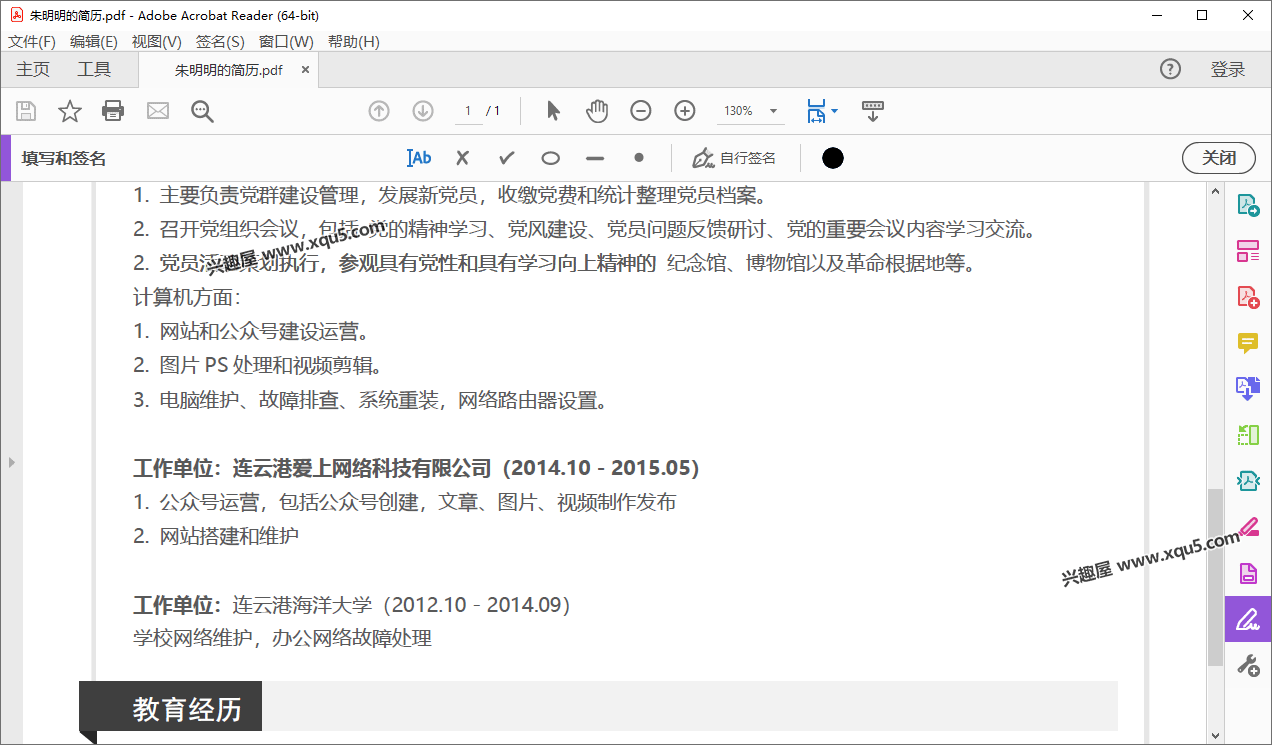Select the dot tool
This screenshot has width=1272, height=745.
pos(639,158)
